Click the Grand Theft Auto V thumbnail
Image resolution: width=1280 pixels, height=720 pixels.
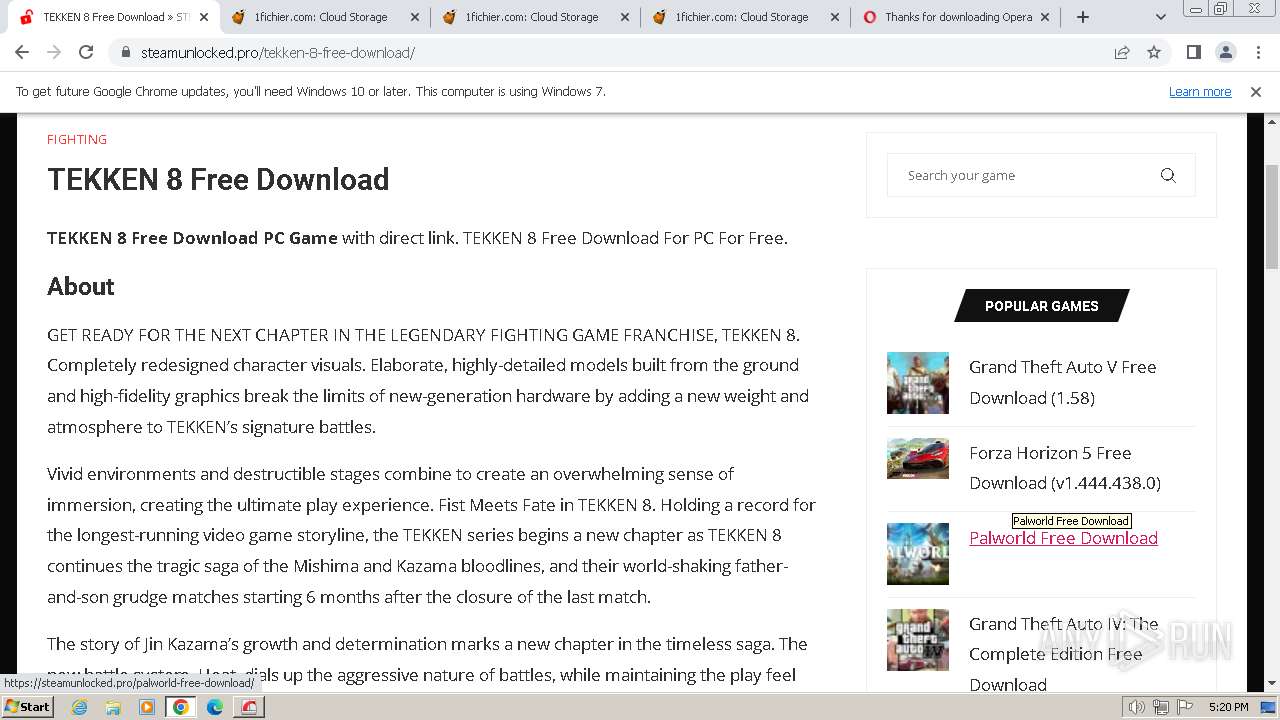[918, 383]
